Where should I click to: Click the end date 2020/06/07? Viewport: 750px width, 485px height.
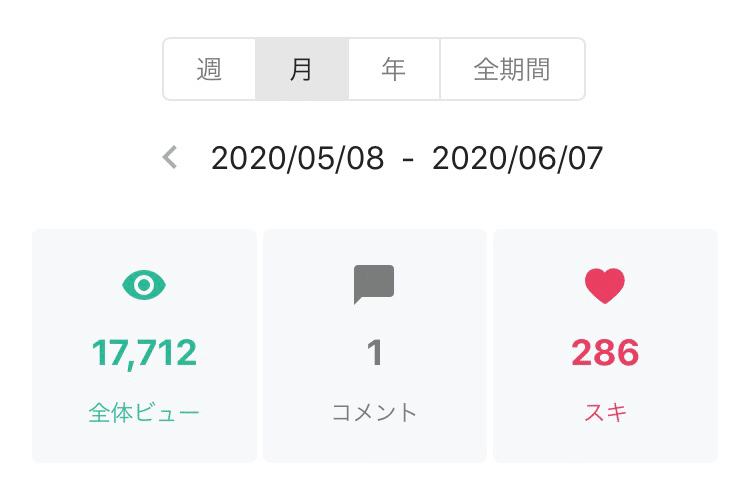(517, 158)
